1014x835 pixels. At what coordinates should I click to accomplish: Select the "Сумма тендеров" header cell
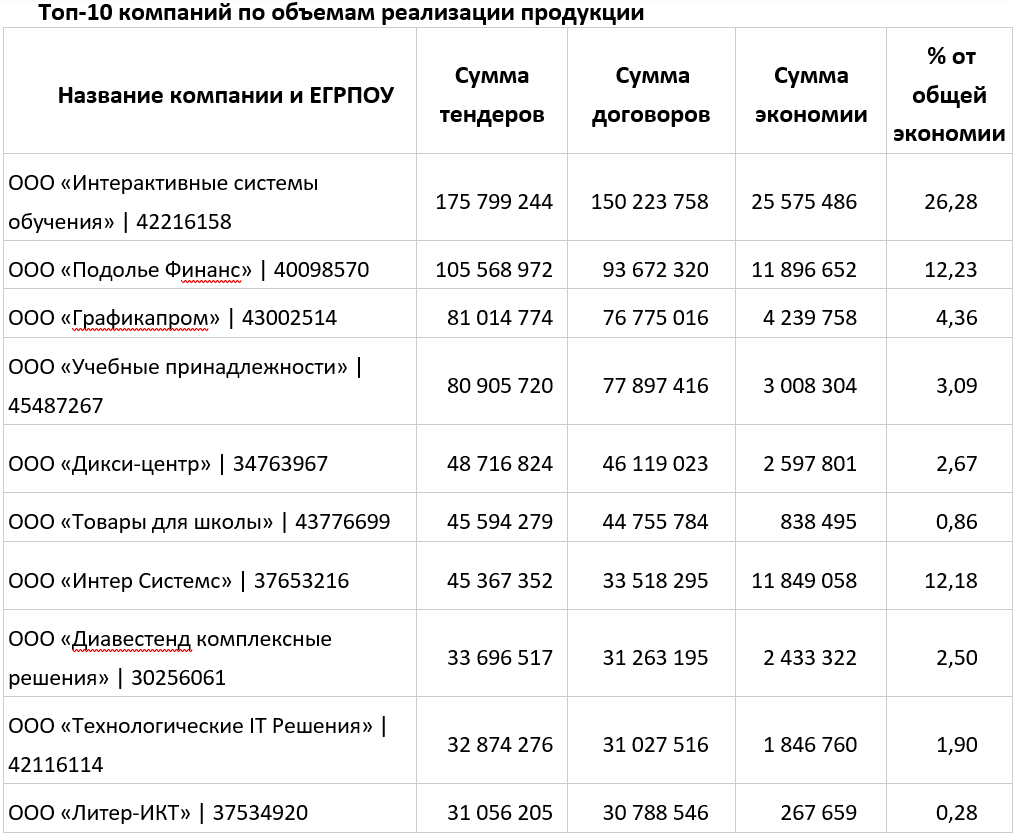(492, 95)
